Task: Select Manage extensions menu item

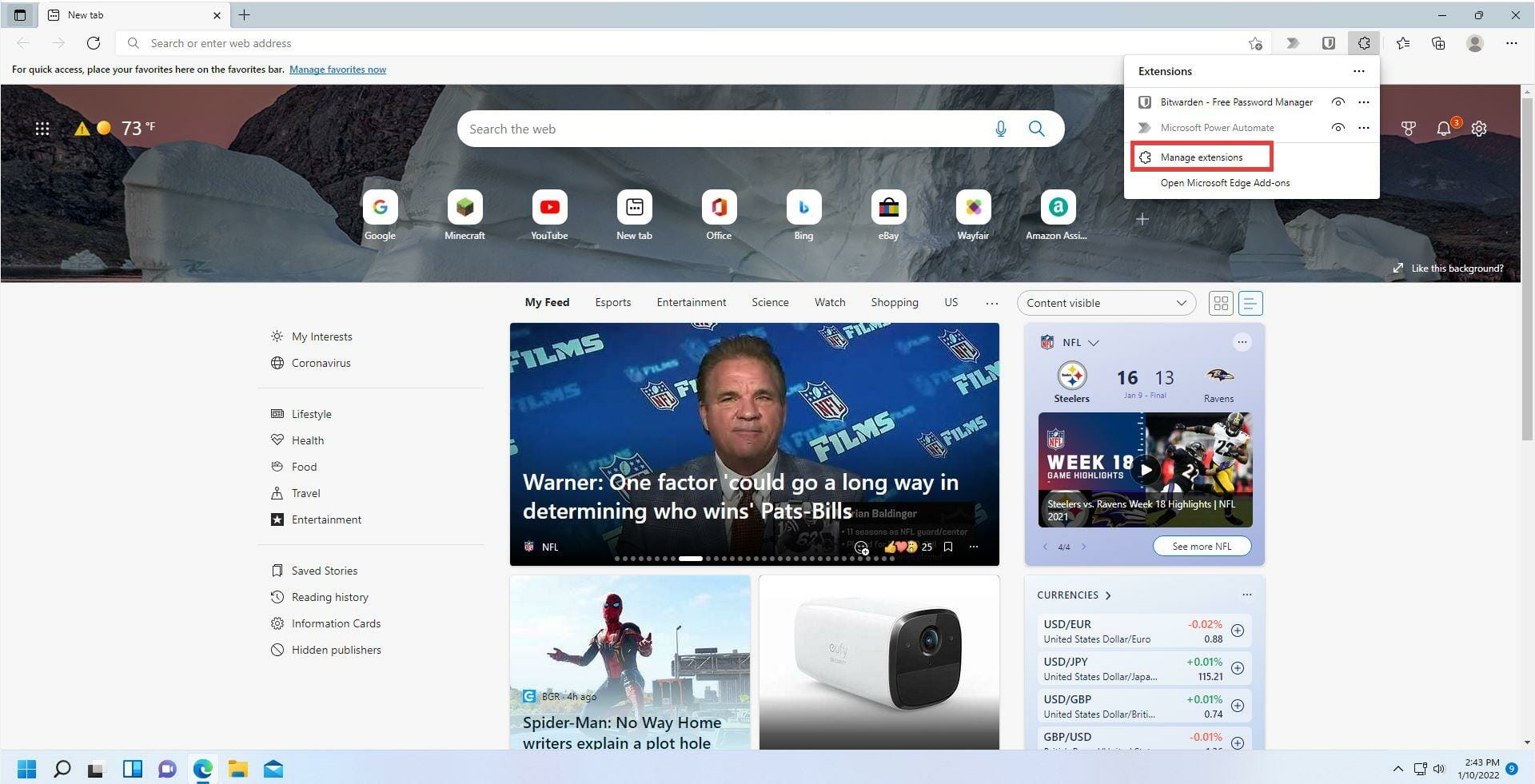Action: coord(1201,157)
